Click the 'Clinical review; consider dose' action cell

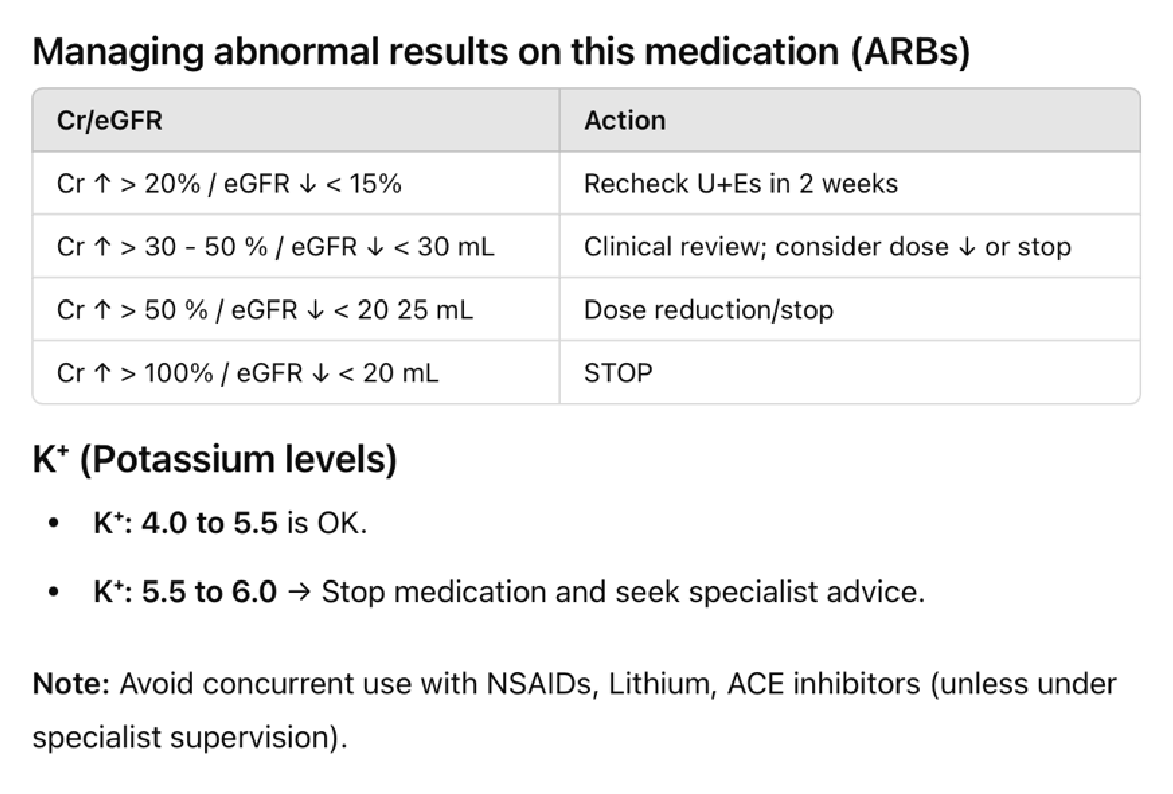coord(827,247)
